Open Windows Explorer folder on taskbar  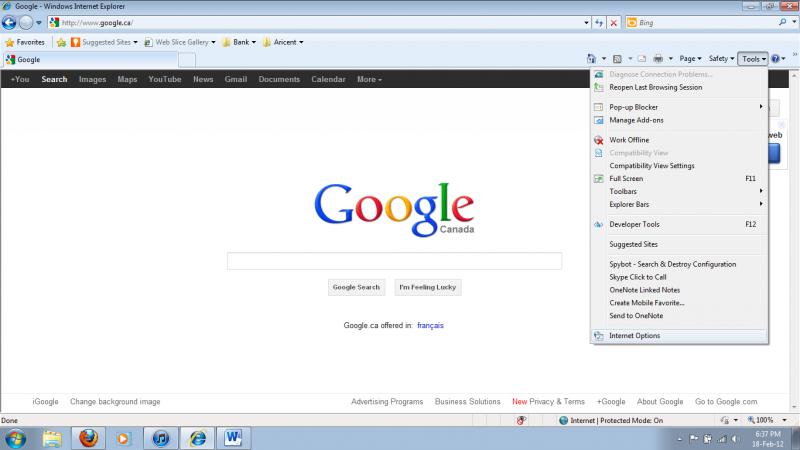[x=52, y=438]
